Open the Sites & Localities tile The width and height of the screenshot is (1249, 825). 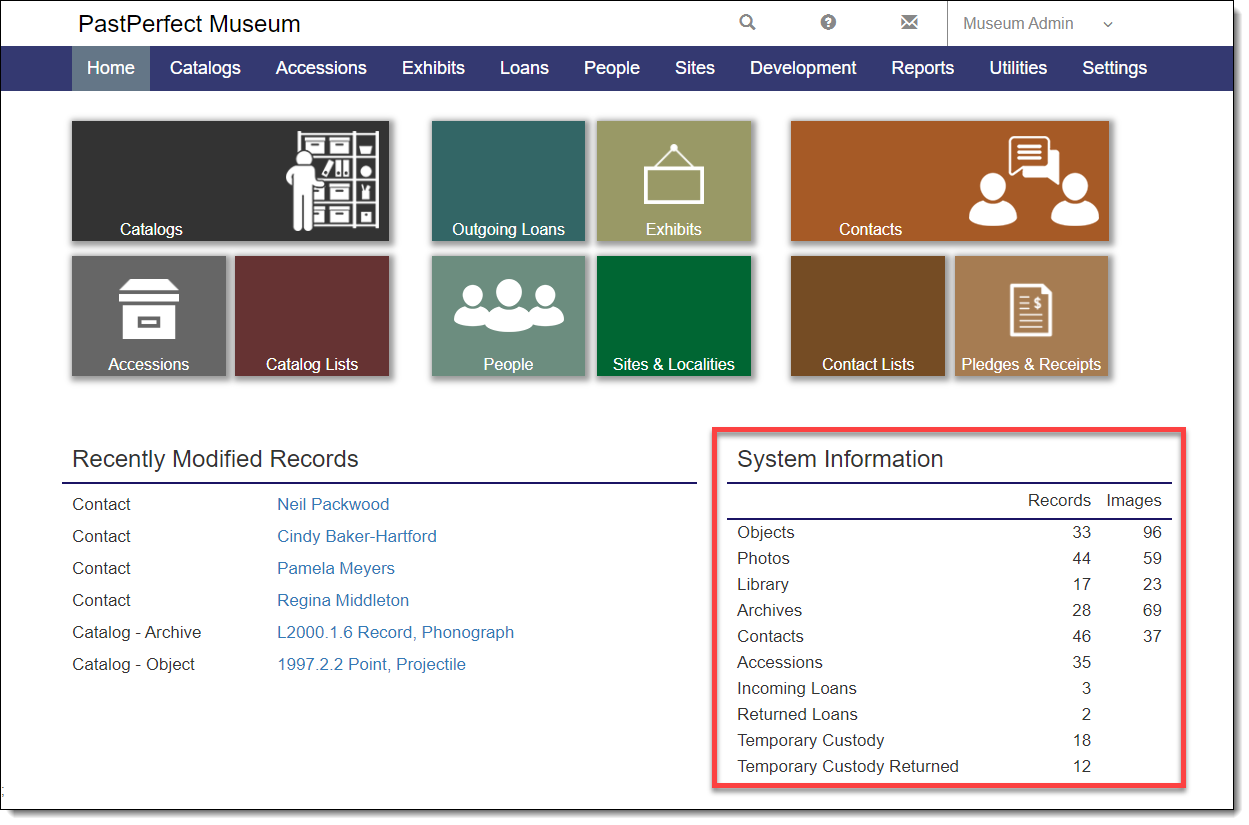click(673, 316)
